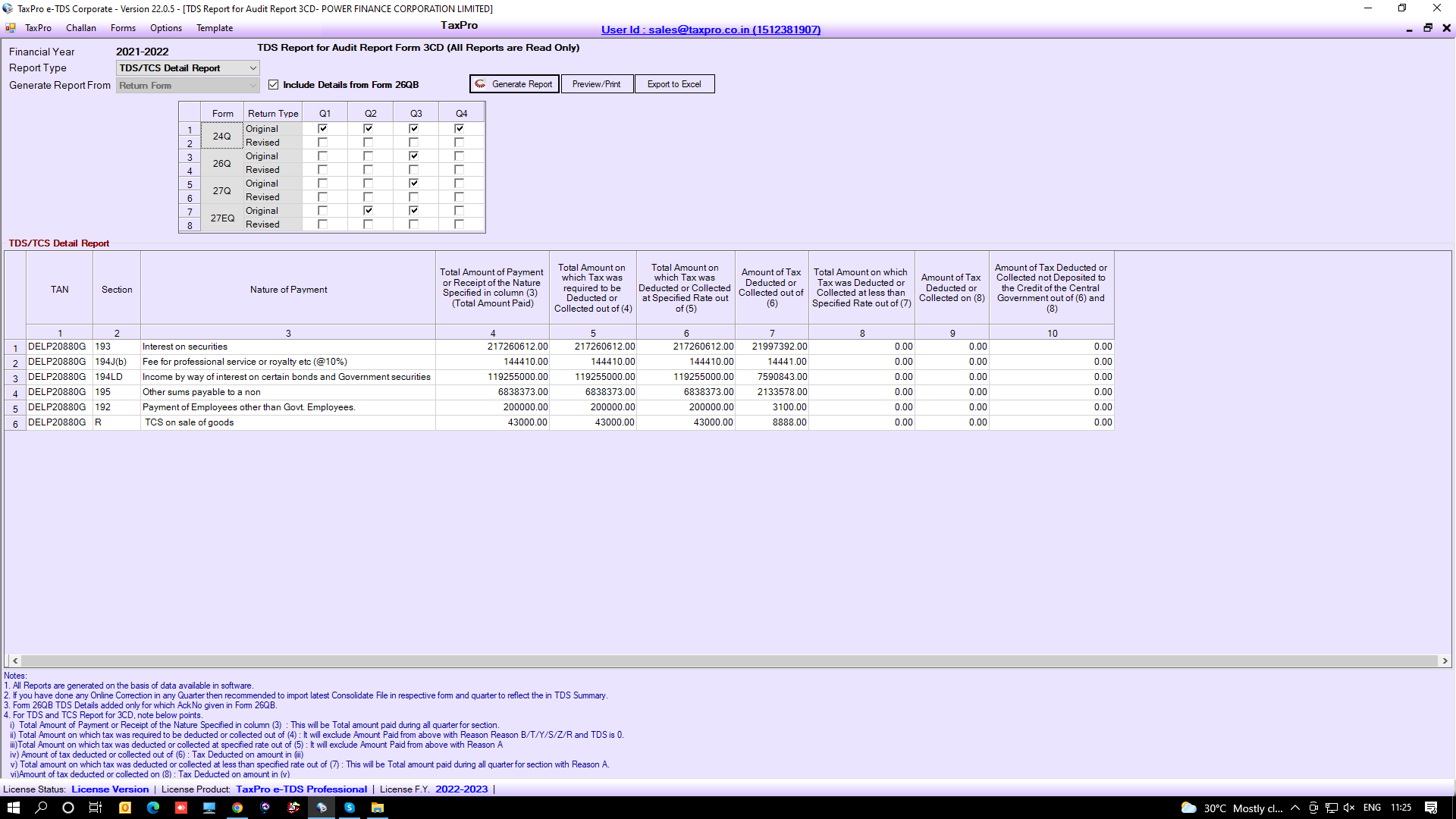Launch Microsoft Edge from taskbar
Screen dimensions: 1456x819
153,808
